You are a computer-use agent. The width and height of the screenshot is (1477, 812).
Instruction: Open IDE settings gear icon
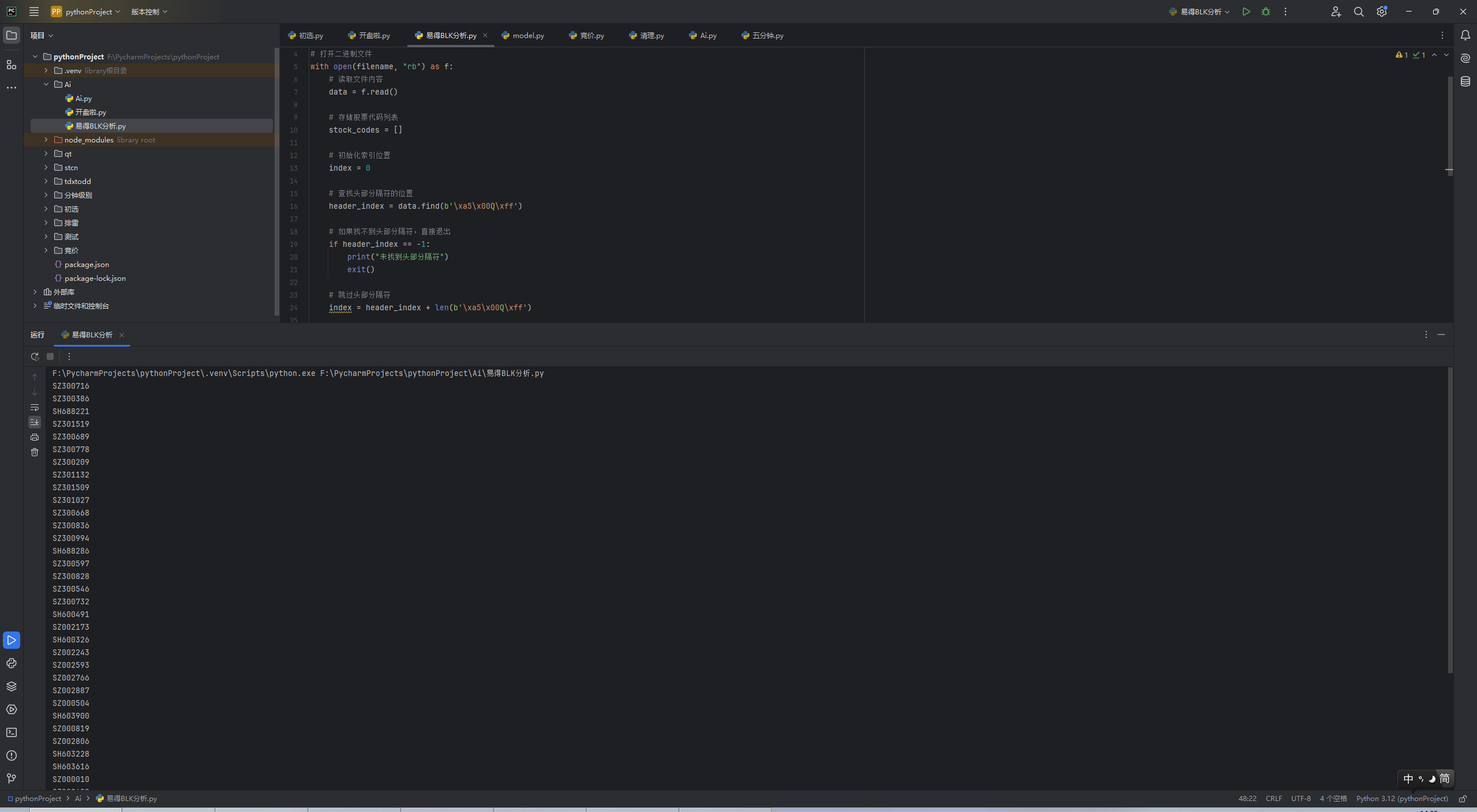pos(1382,12)
